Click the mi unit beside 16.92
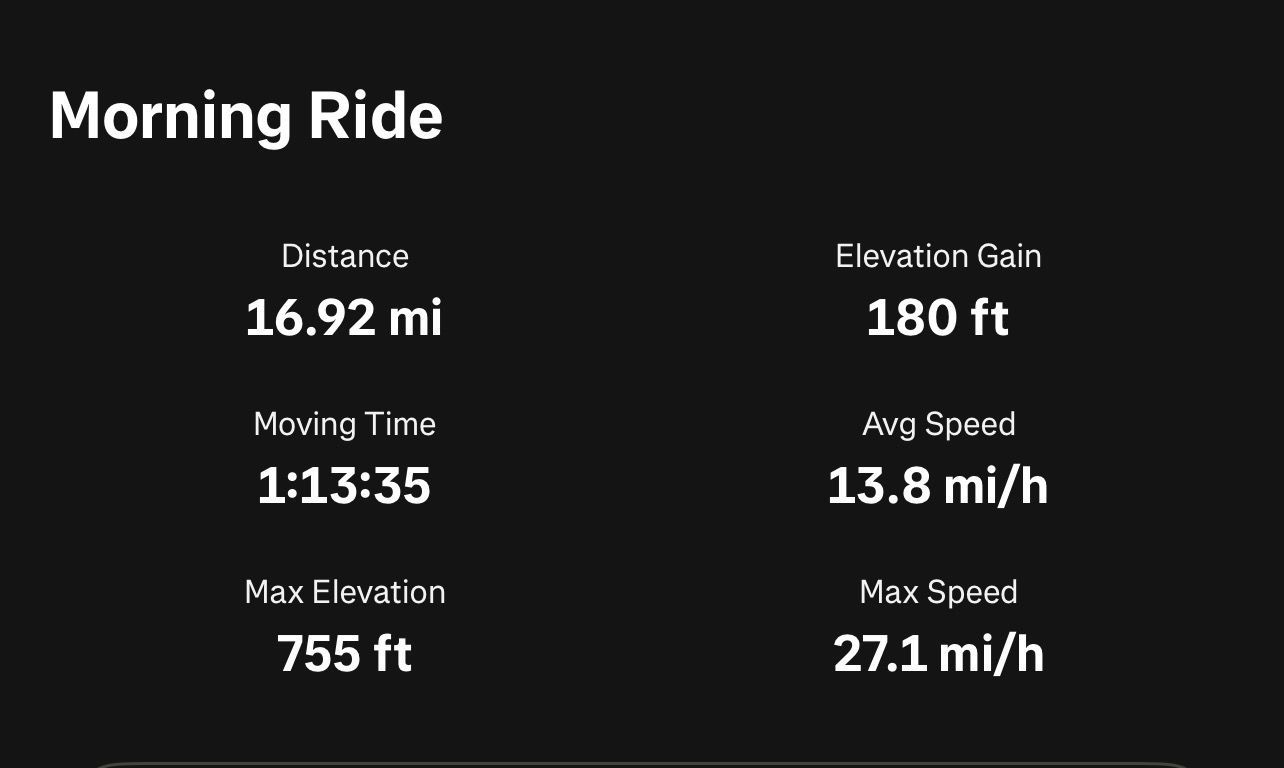1284x768 pixels. point(415,318)
